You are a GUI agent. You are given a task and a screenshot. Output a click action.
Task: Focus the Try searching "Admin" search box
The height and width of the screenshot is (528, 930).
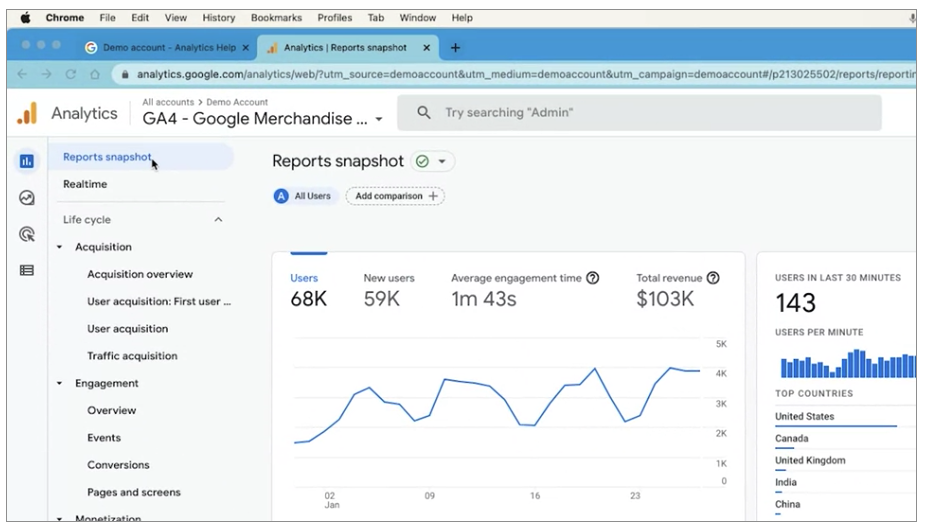tap(639, 113)
